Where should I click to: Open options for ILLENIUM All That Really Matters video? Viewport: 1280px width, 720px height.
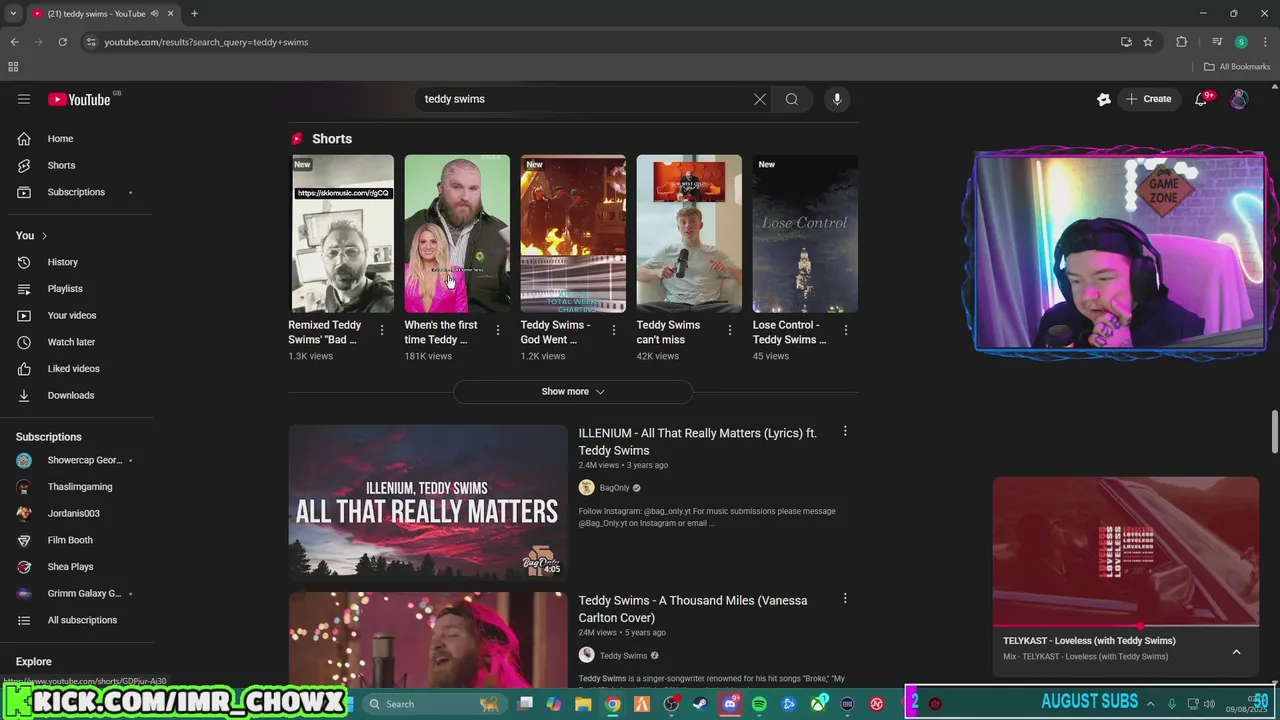(x=845, y=431)
